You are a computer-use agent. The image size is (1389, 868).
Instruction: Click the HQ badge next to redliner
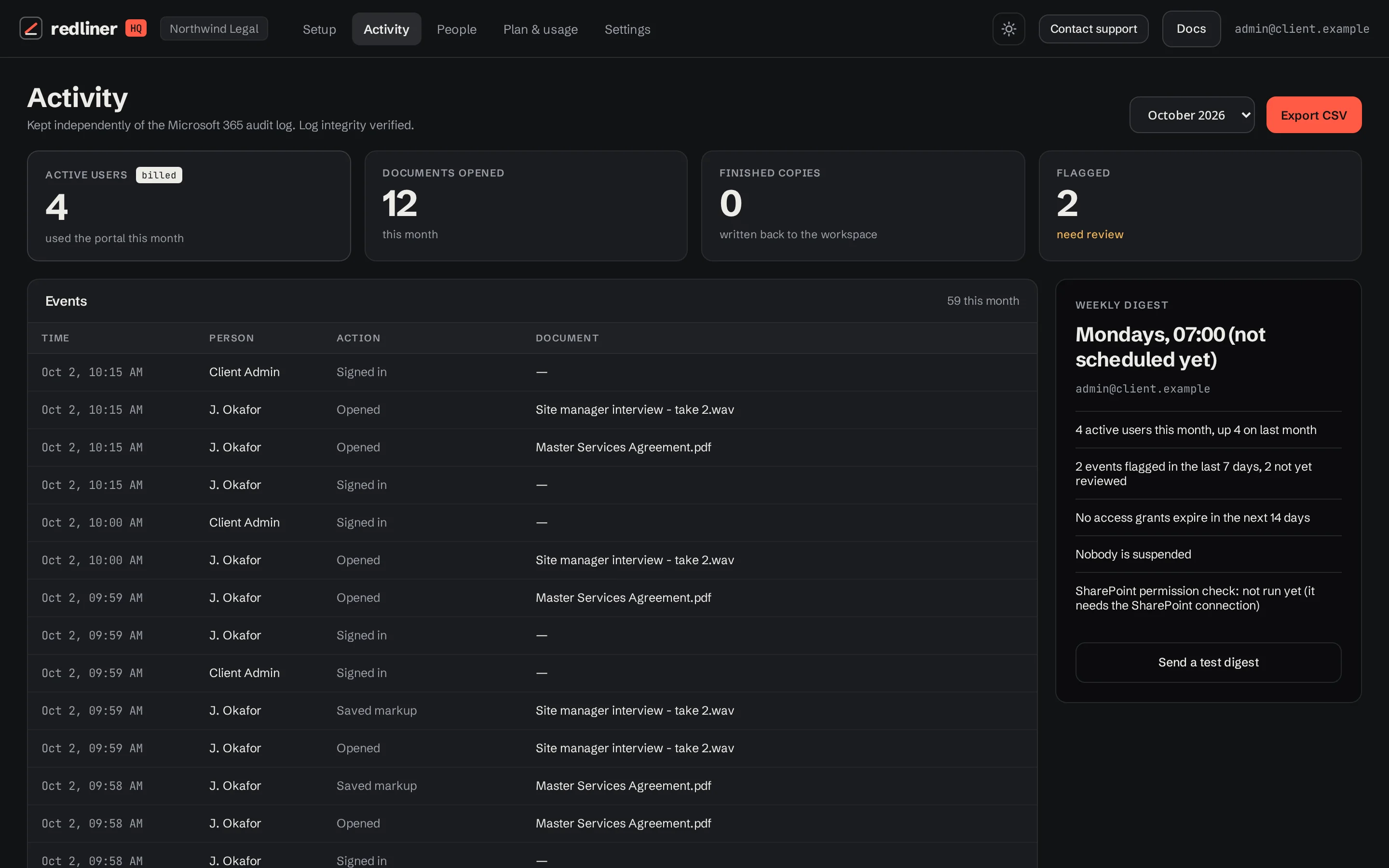[136, 28]
